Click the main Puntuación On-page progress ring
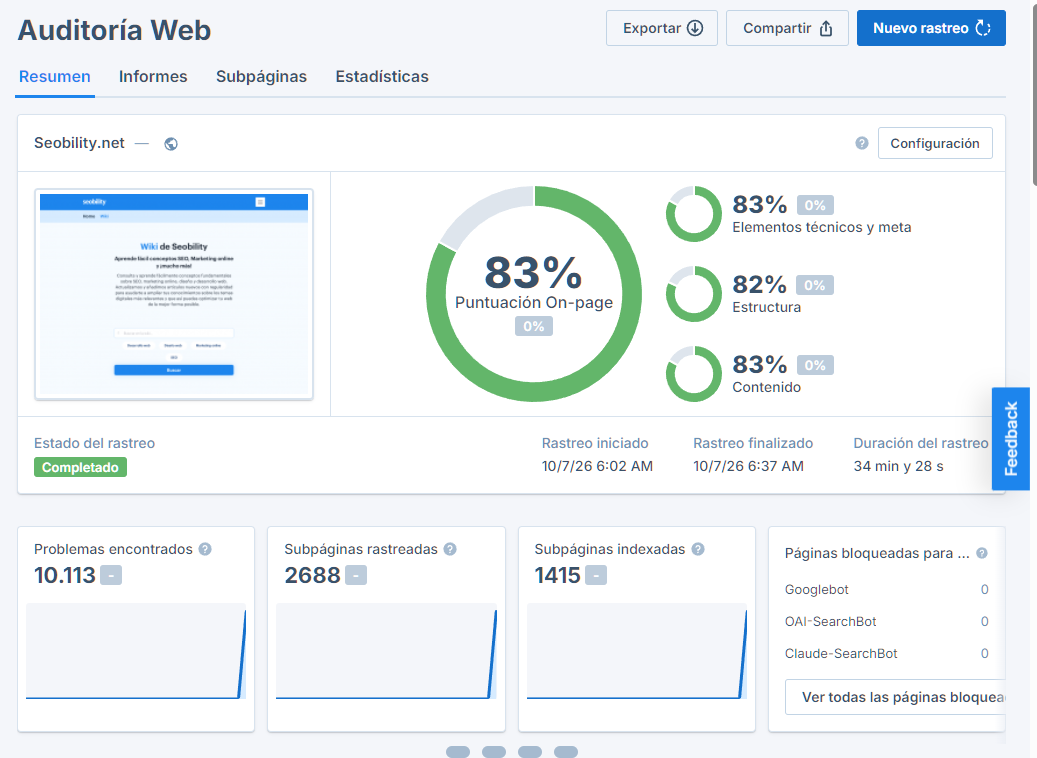This screenshot has width=1037, height=758. pyautogui.click(x=534, y=294)
